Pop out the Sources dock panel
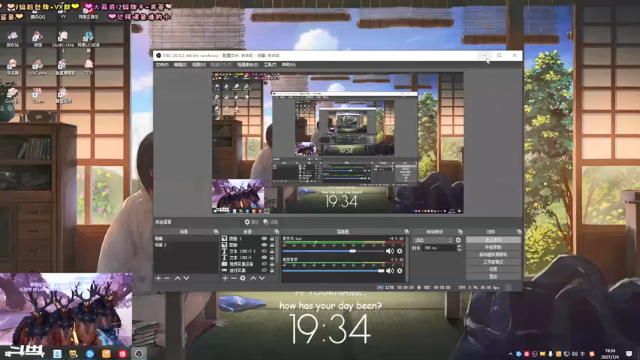 276,231
